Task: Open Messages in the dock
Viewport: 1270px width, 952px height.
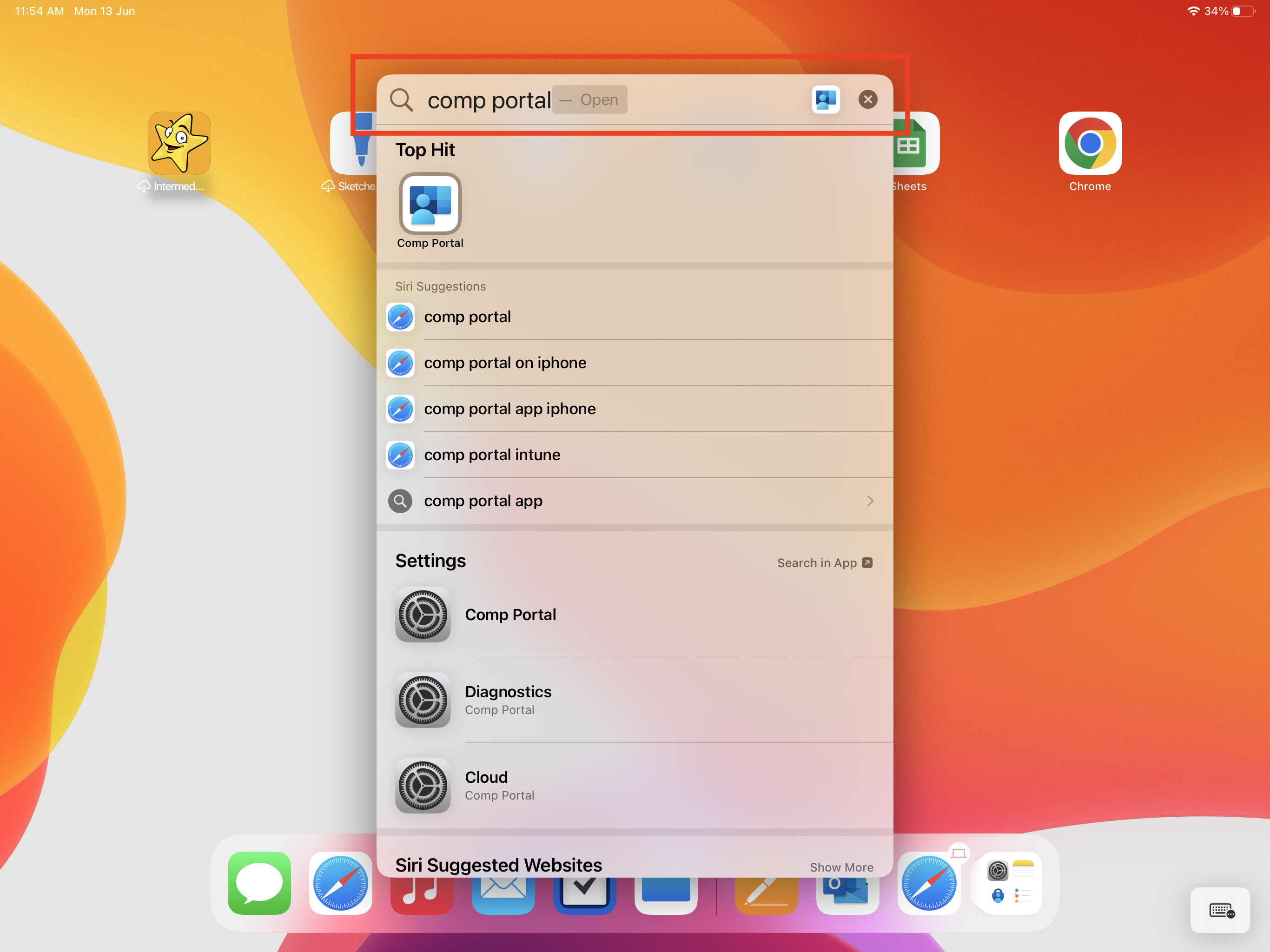Action: (x=259, y=883)
